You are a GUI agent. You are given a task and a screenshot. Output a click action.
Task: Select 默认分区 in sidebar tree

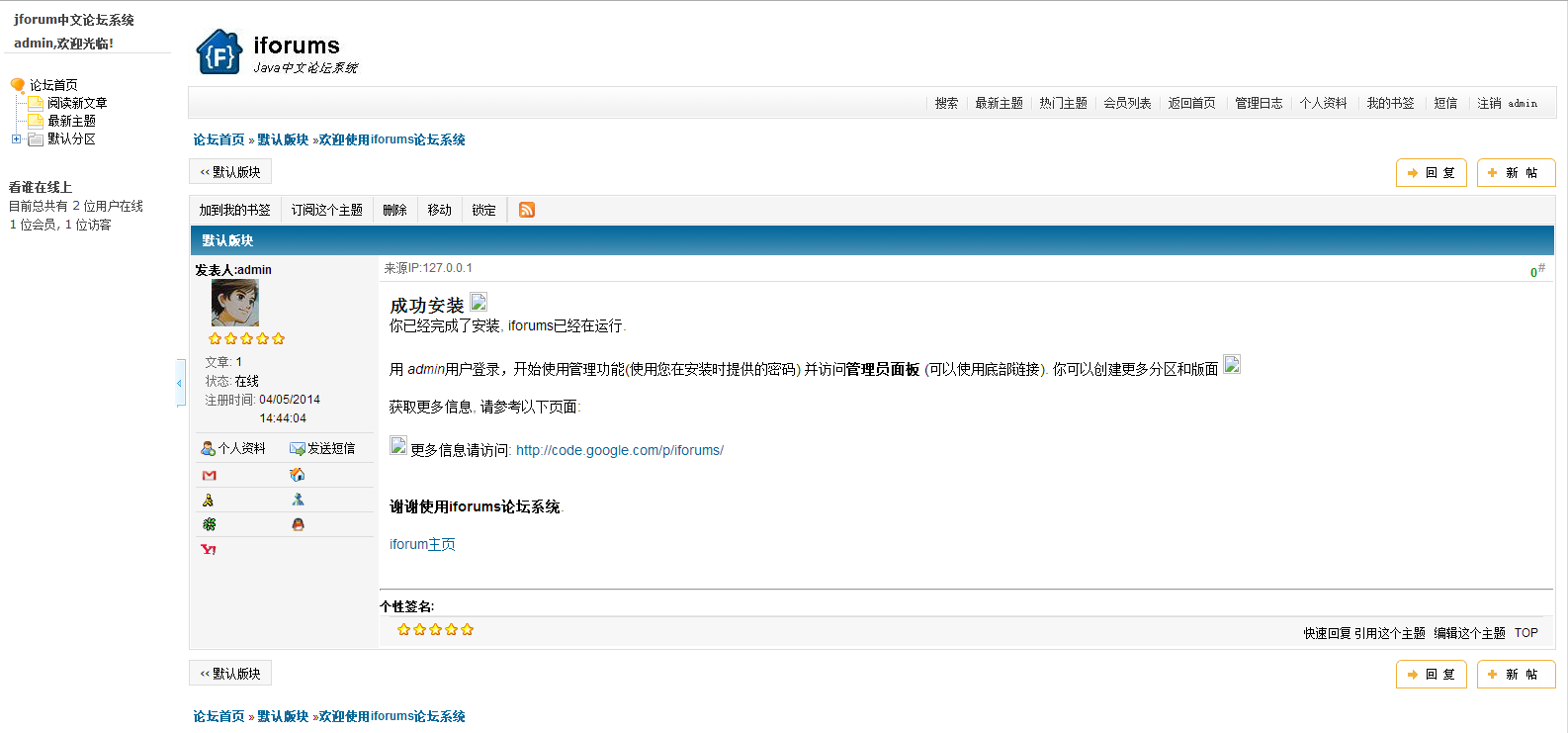71,139
